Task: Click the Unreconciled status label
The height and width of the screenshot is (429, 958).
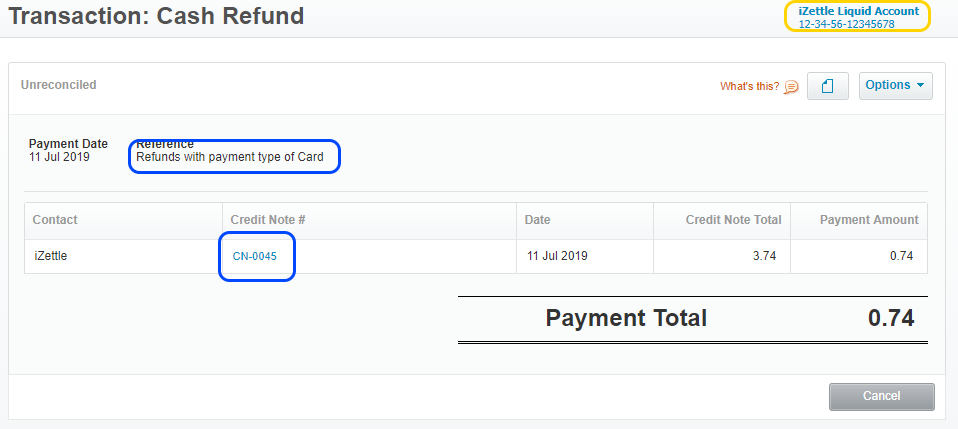Action: coord(59,85)
